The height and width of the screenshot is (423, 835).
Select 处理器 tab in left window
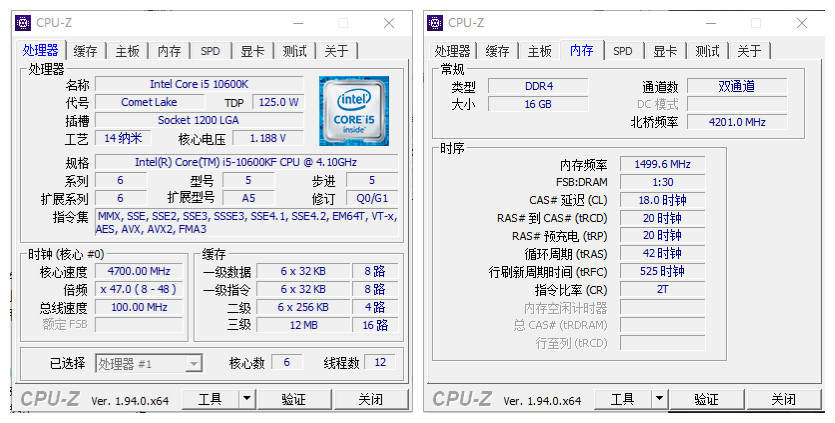click(40, 50)
